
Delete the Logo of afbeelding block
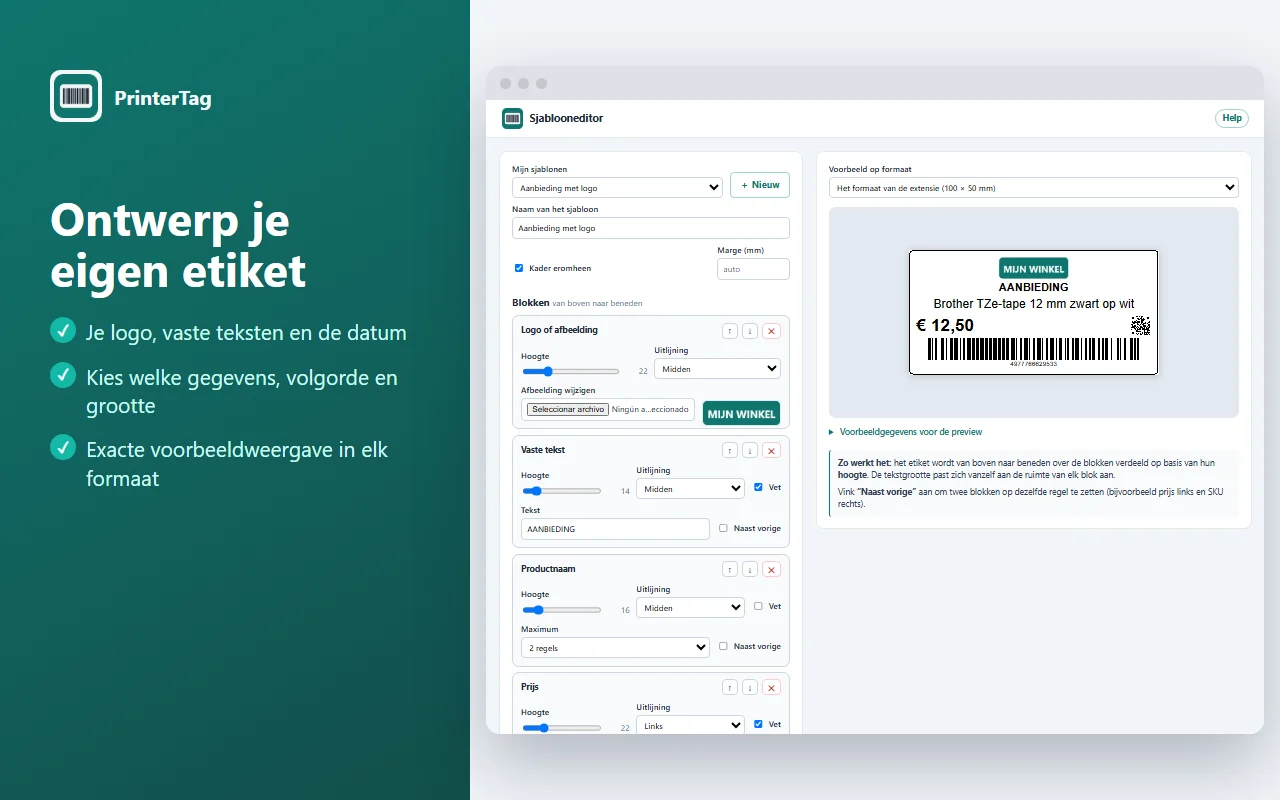[x=771, y=331]
